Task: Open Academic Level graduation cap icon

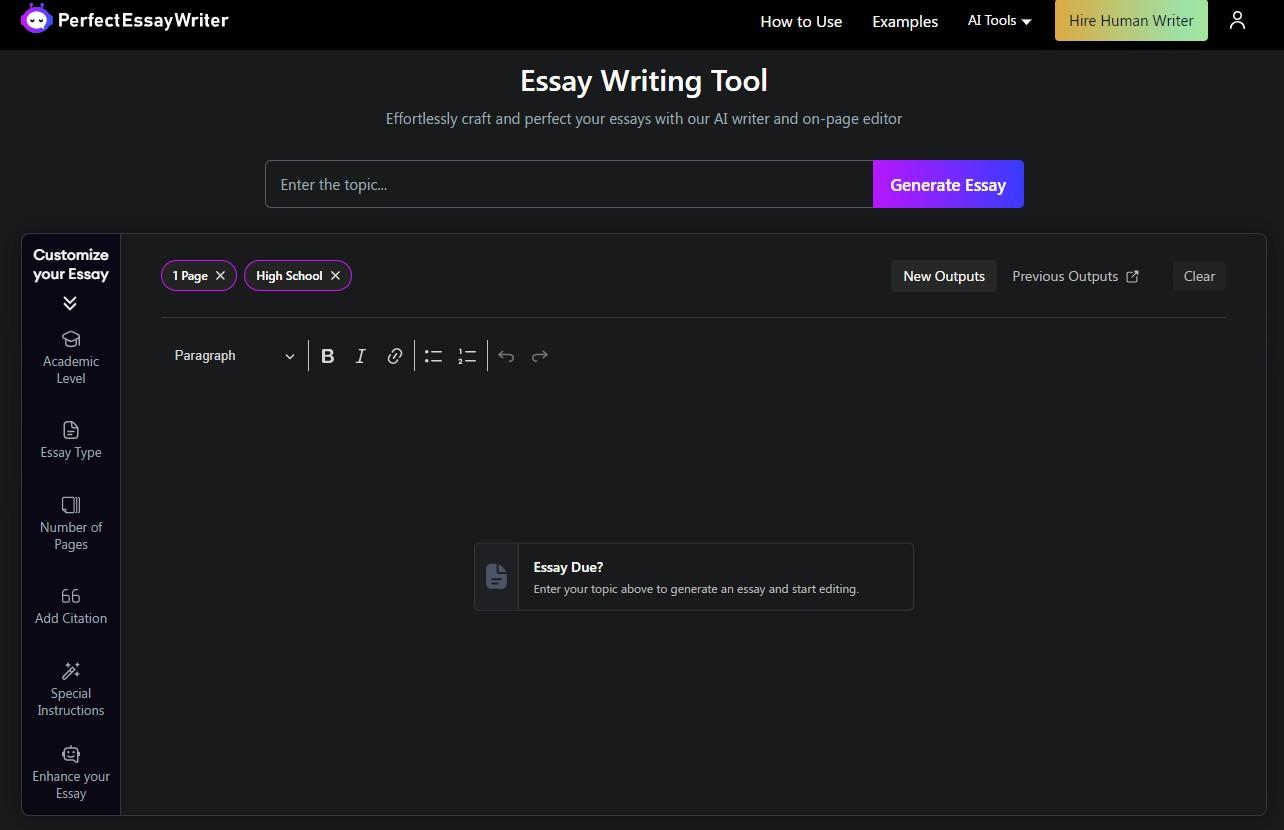Action: (x=71, y=339)
